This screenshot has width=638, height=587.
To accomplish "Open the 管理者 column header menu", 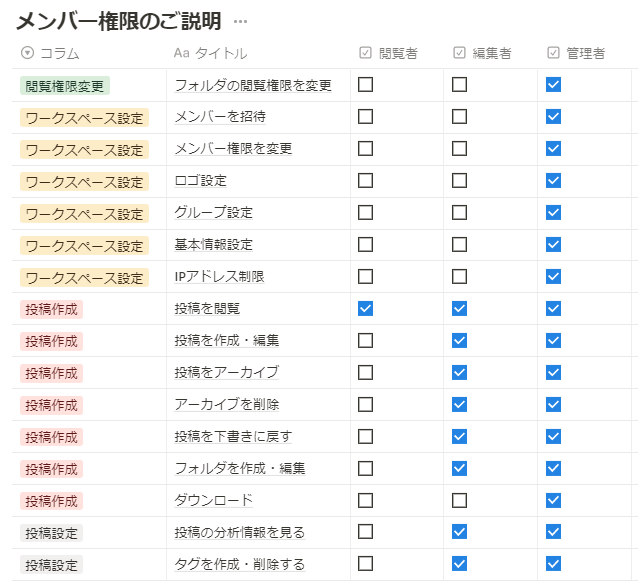I will point(585,53).
